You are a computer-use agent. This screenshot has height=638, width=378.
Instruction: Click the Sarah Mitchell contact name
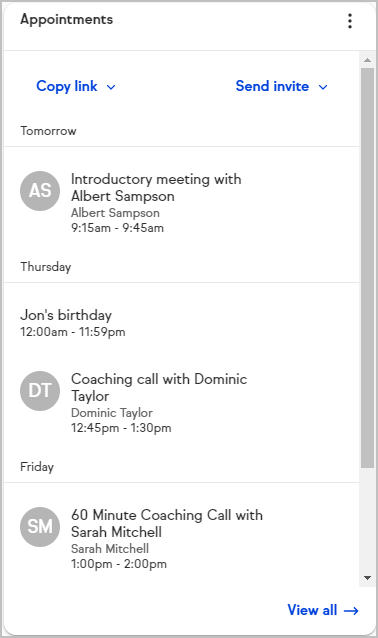(110, 548)
